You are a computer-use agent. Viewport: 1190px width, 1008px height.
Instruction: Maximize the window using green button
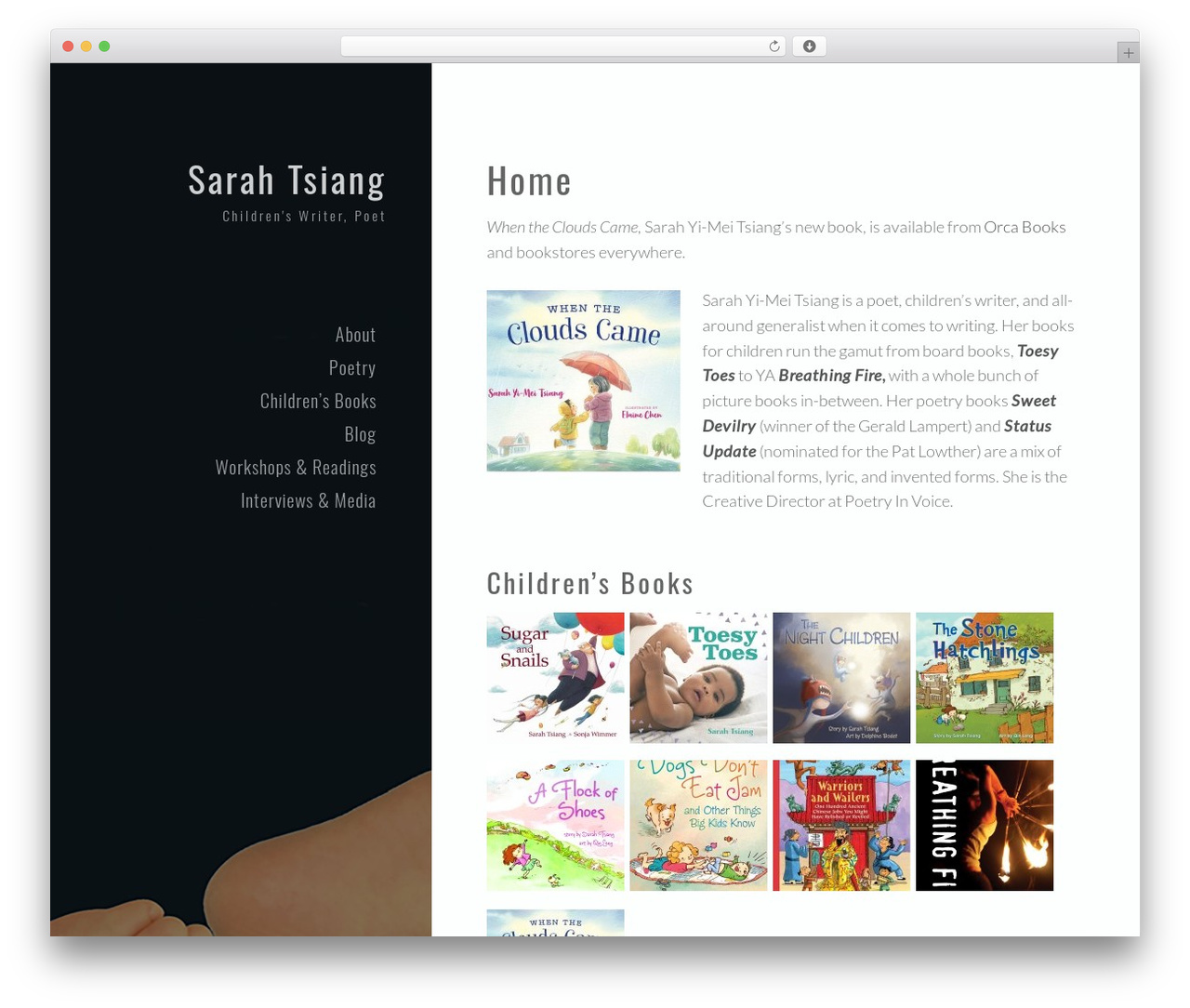[x=104, y=46]
